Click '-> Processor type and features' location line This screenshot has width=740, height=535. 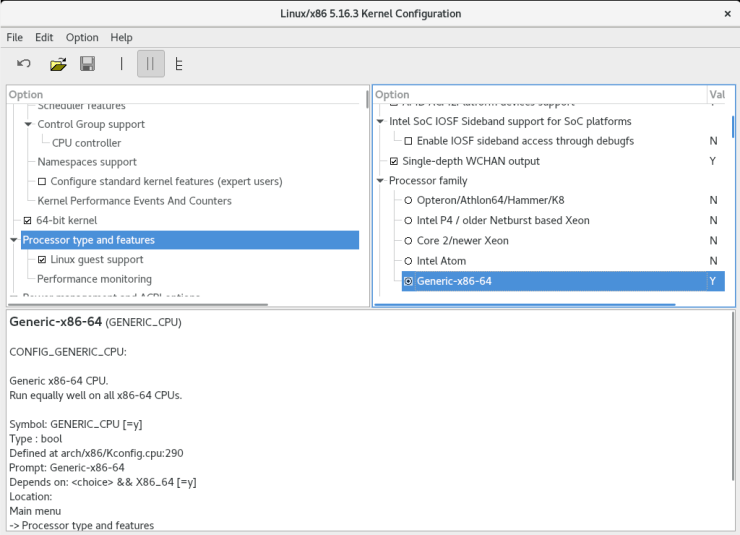point(82,526)
